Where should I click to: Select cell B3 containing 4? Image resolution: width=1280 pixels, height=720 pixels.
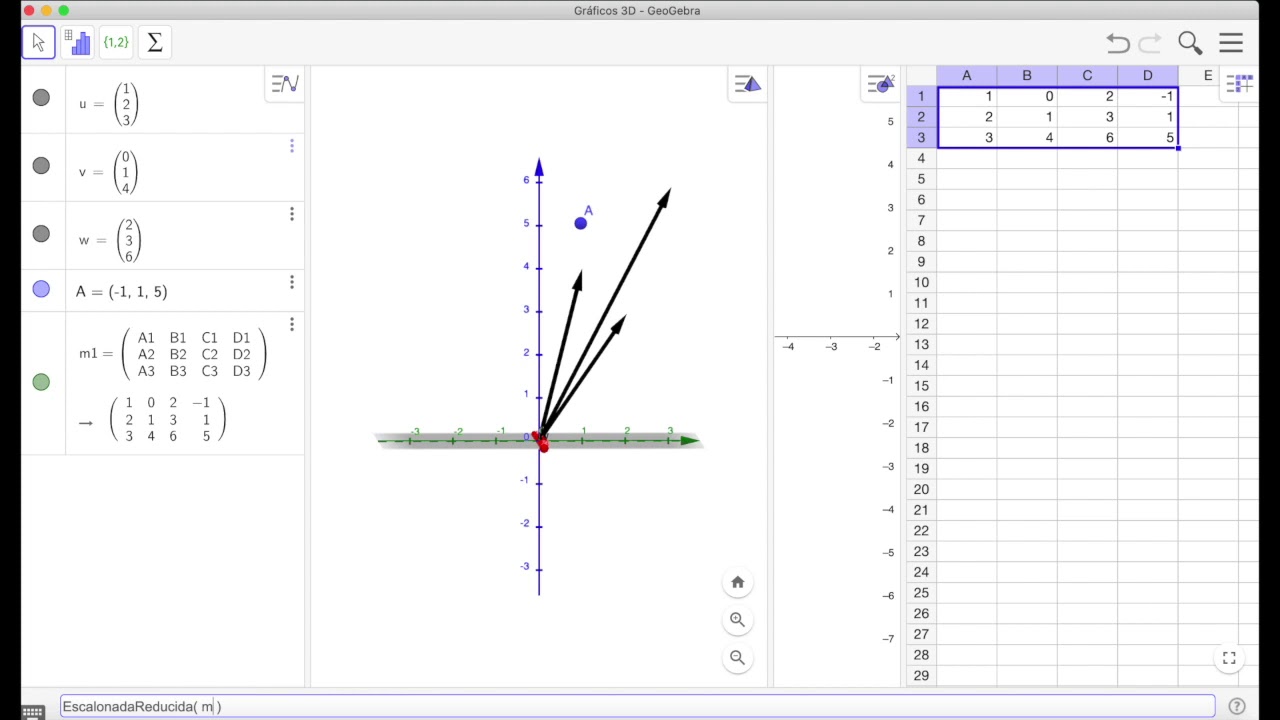coord(1026,138)
